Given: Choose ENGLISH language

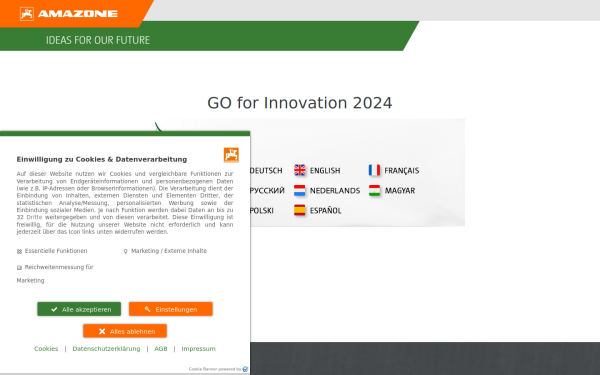Looking at the screenshot, I should click(x=325, y=171).
